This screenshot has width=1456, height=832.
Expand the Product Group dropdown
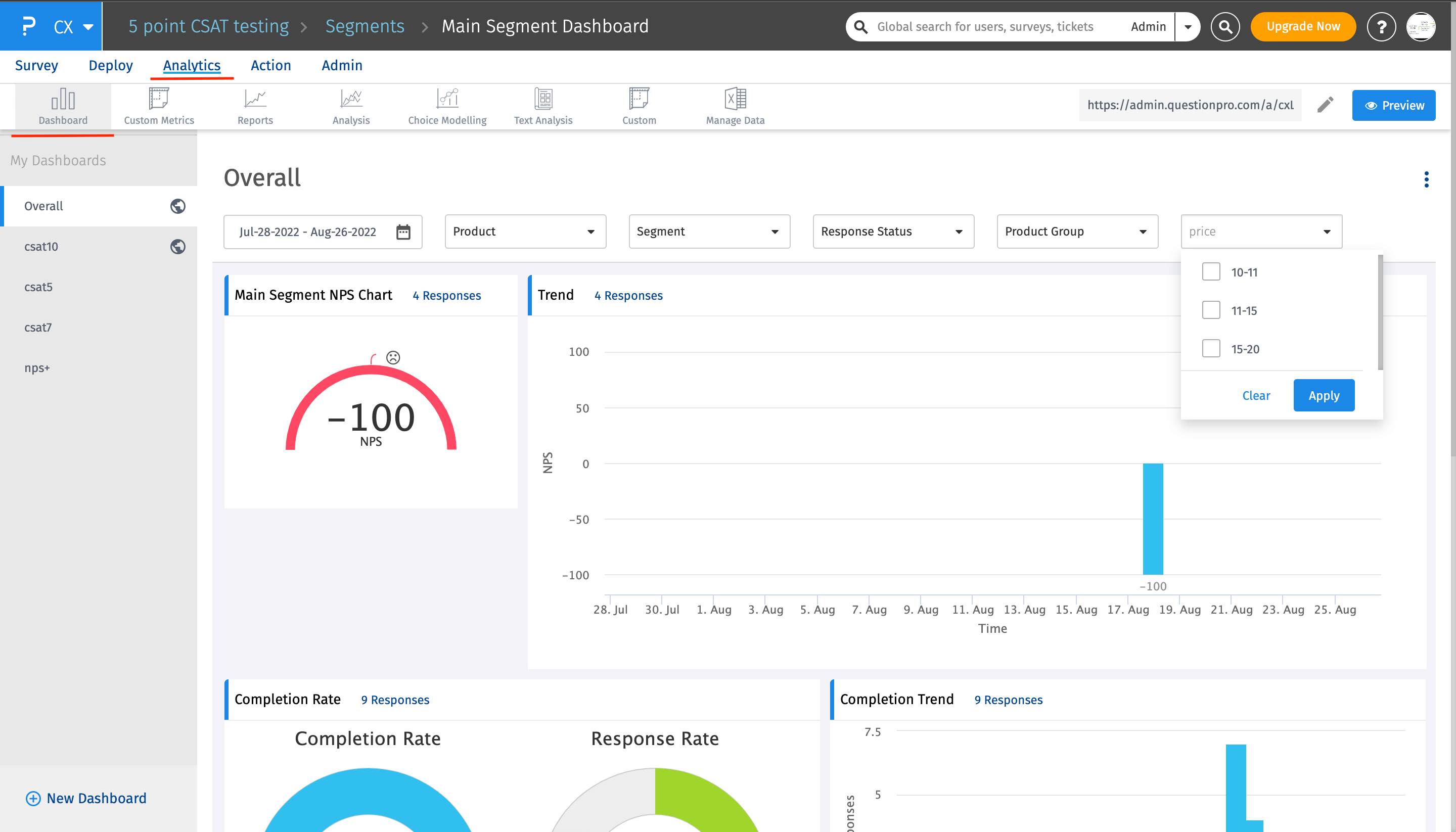[x=1076, y=232]
